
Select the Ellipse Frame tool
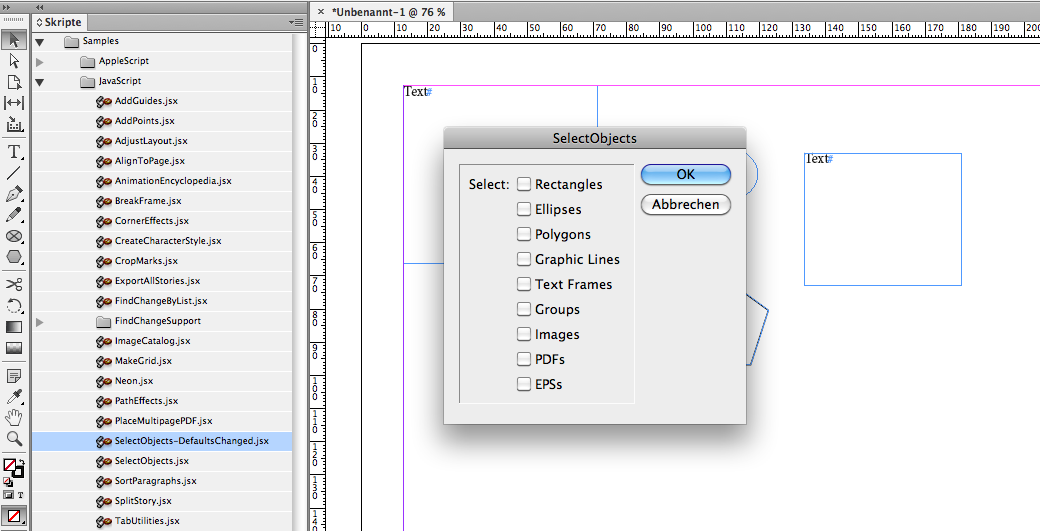click(x=14, y=236)
